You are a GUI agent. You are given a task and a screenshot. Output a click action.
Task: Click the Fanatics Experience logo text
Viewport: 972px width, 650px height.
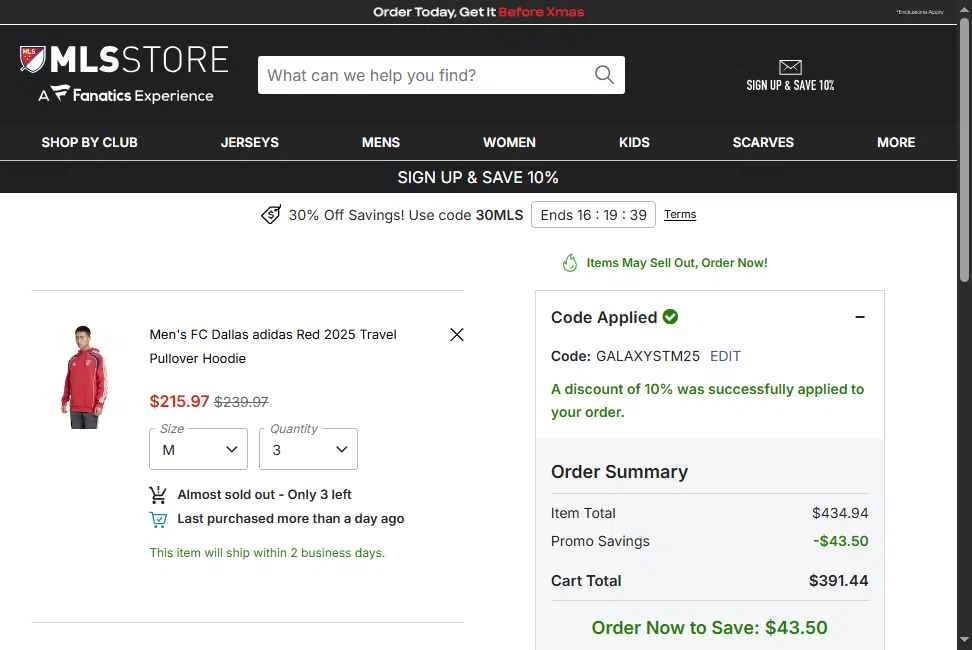click(126, 95)
